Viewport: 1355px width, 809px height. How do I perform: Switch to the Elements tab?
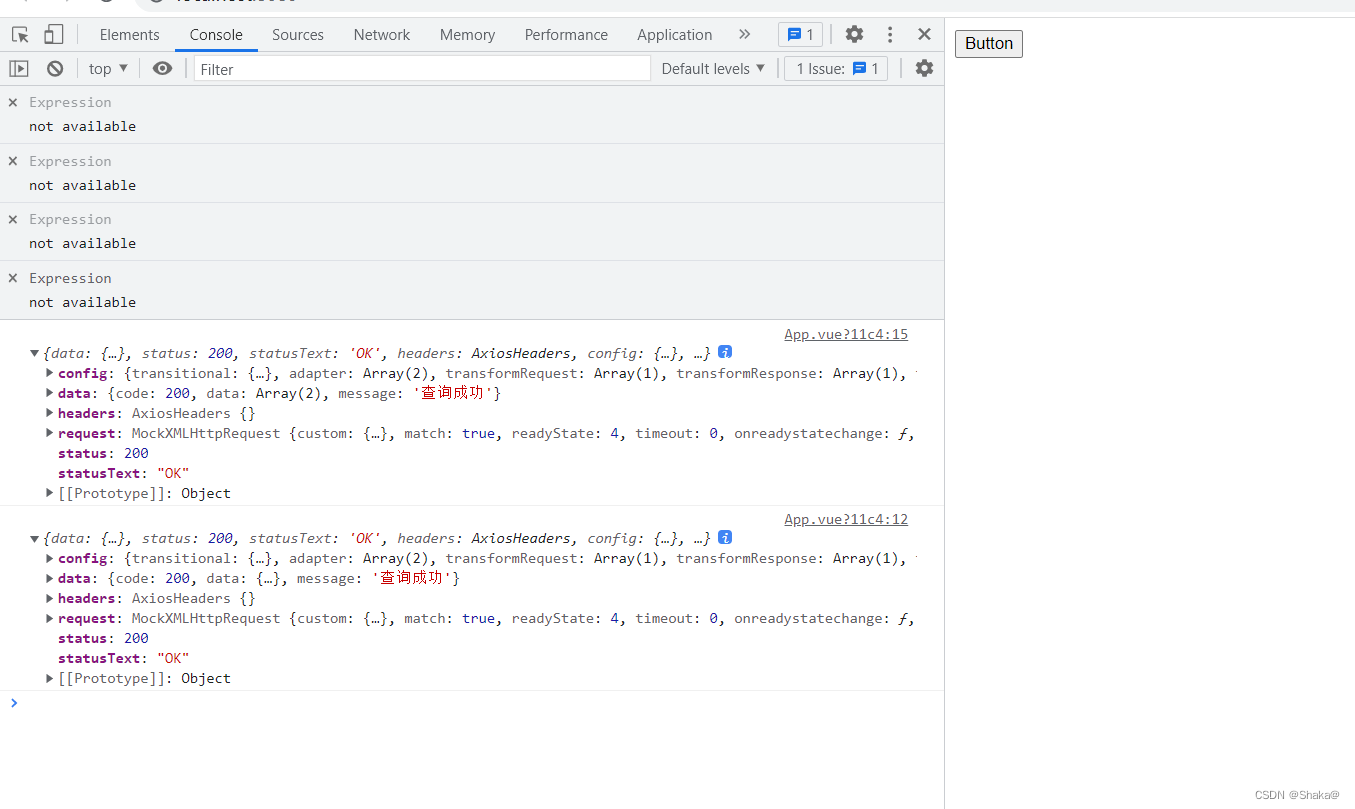coord(129,35)
